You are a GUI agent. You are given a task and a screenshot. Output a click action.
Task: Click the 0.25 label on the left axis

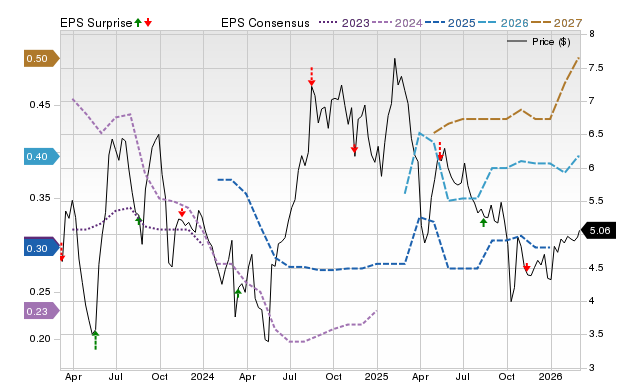coord(40,292)
